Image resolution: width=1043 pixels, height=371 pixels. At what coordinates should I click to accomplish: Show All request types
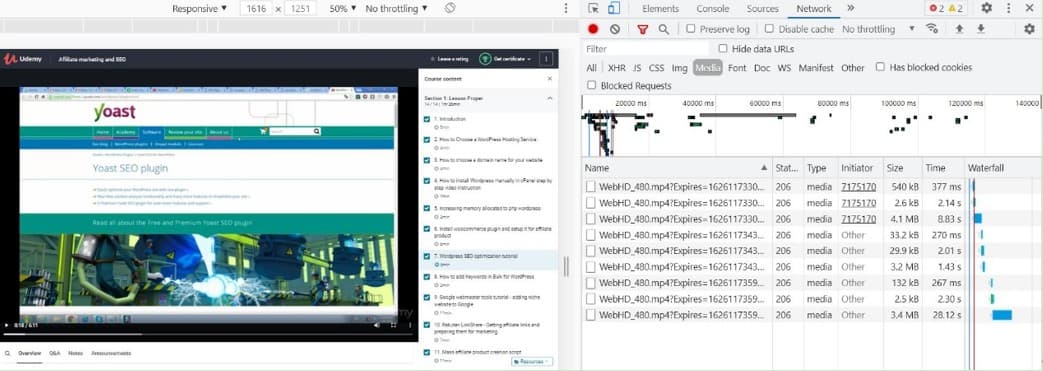pyautogui.click(x=591, y=67)
